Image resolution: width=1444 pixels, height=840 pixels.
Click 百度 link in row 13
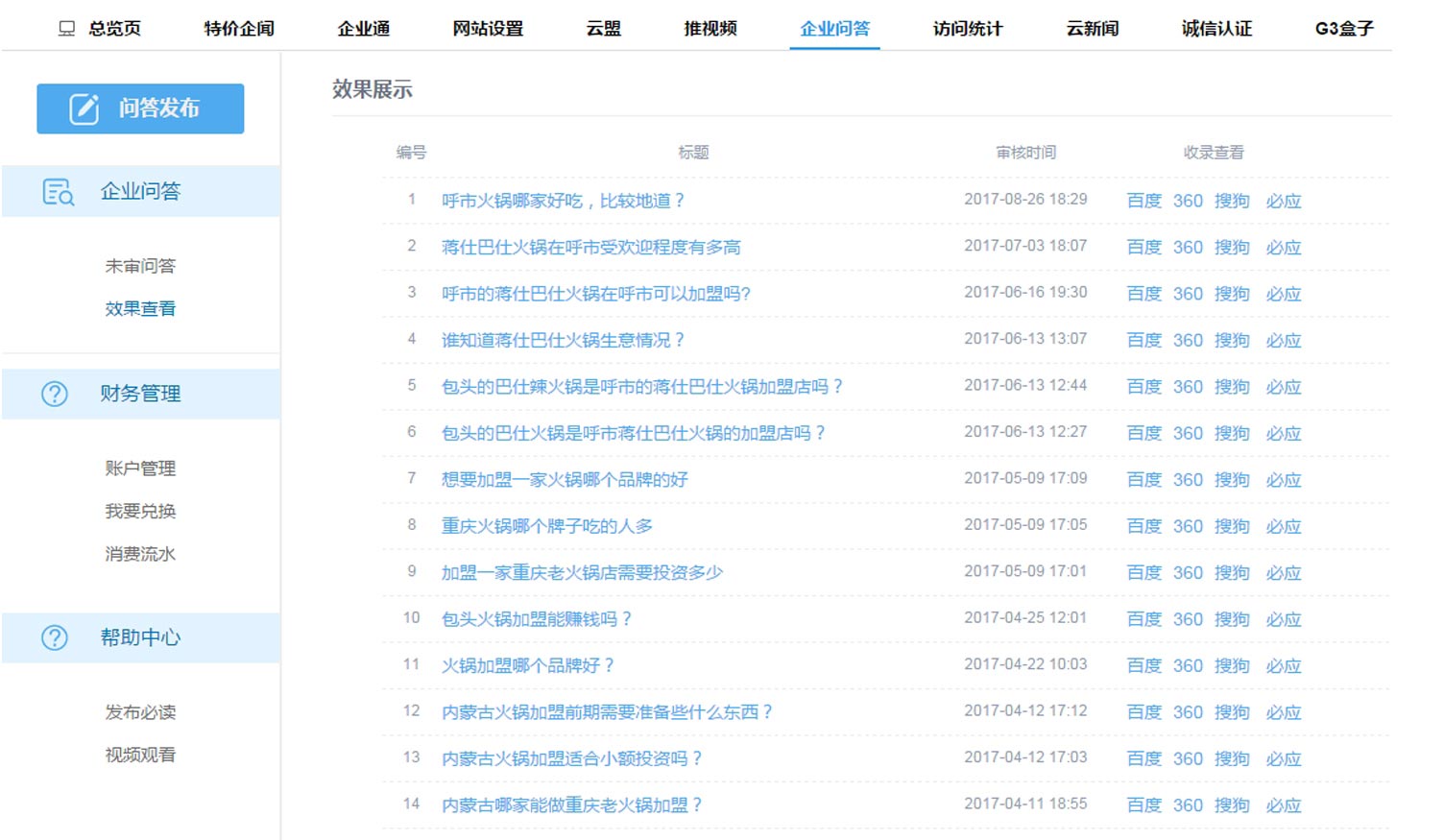[x=1144, y=758]
